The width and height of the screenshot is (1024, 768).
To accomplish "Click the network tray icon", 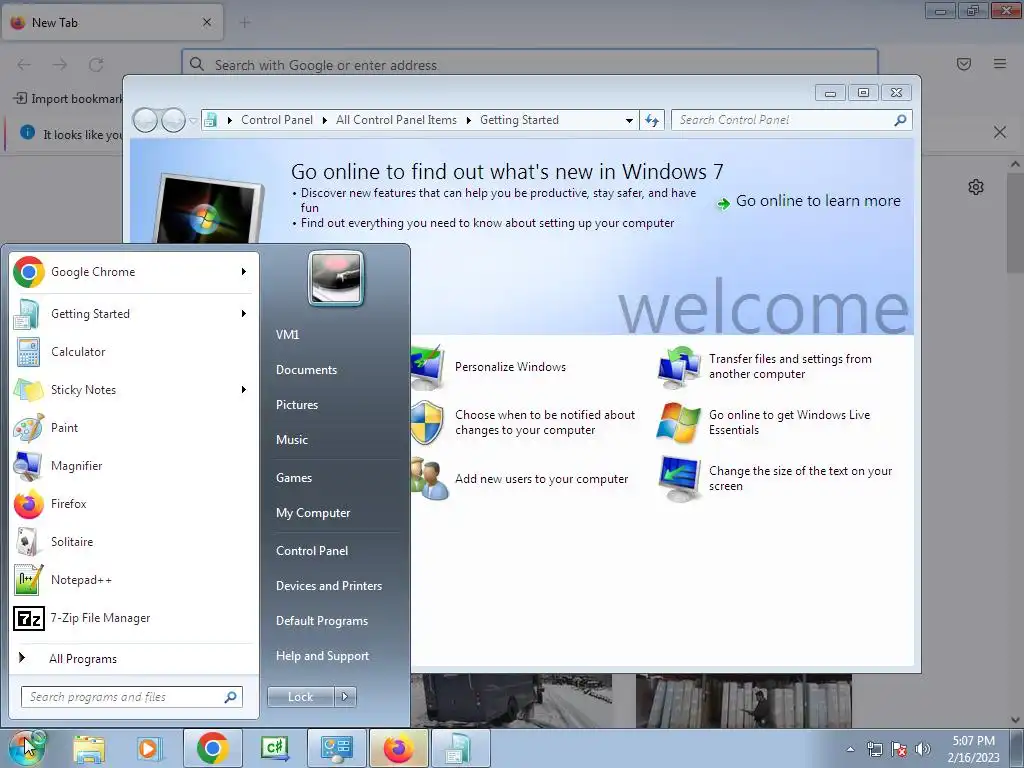I will (x=874, y=749).
